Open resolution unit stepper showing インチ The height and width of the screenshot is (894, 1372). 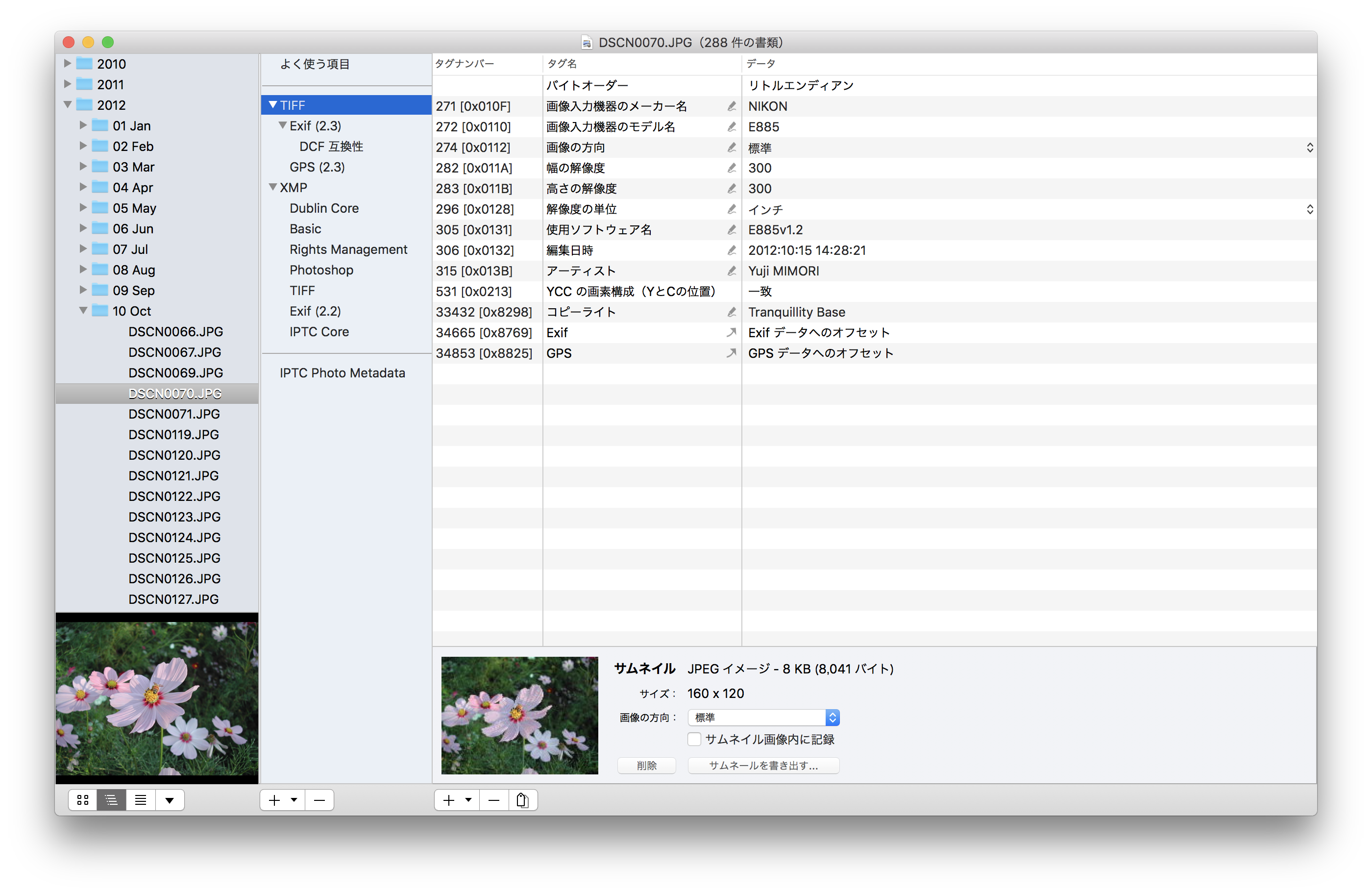1310,209
